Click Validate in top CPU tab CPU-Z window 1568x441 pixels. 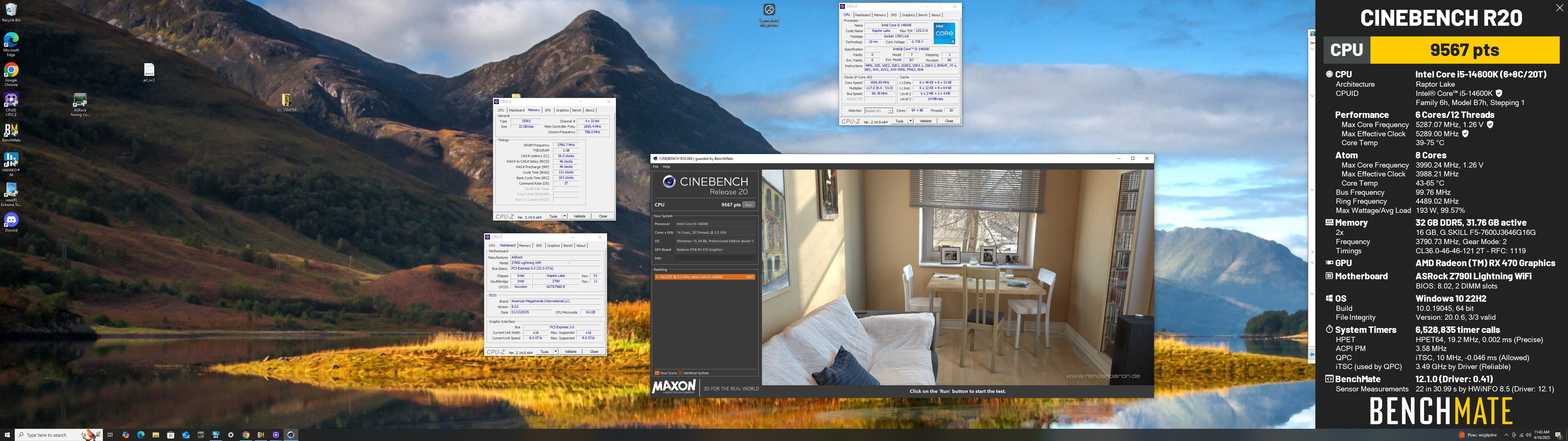click(925, 121)
